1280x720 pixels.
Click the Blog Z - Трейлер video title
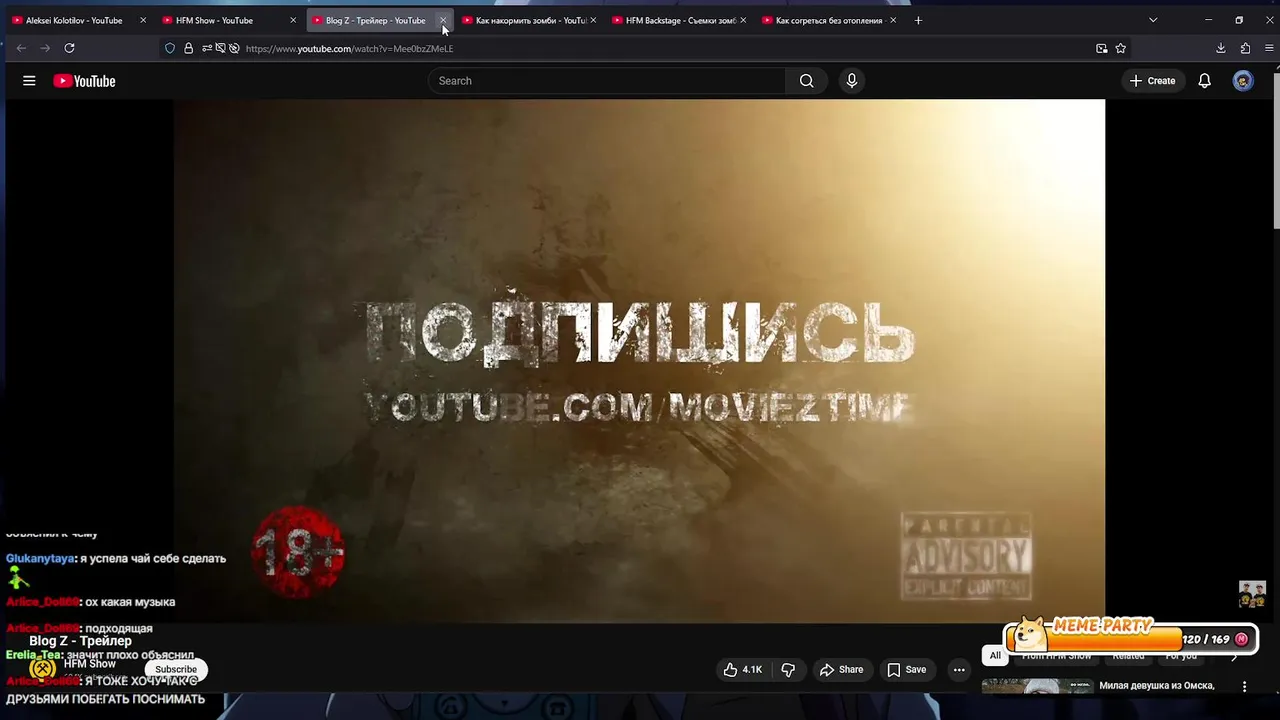(x=80, y=641)
